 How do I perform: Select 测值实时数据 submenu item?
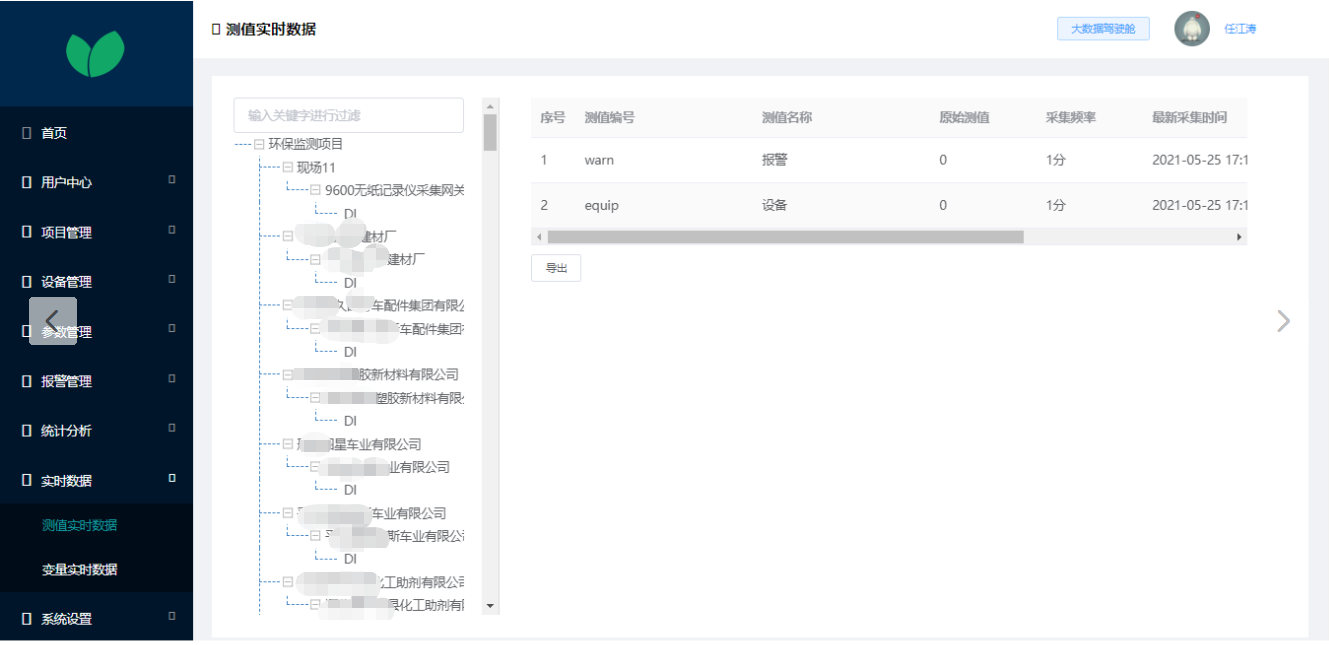[79, 525]
